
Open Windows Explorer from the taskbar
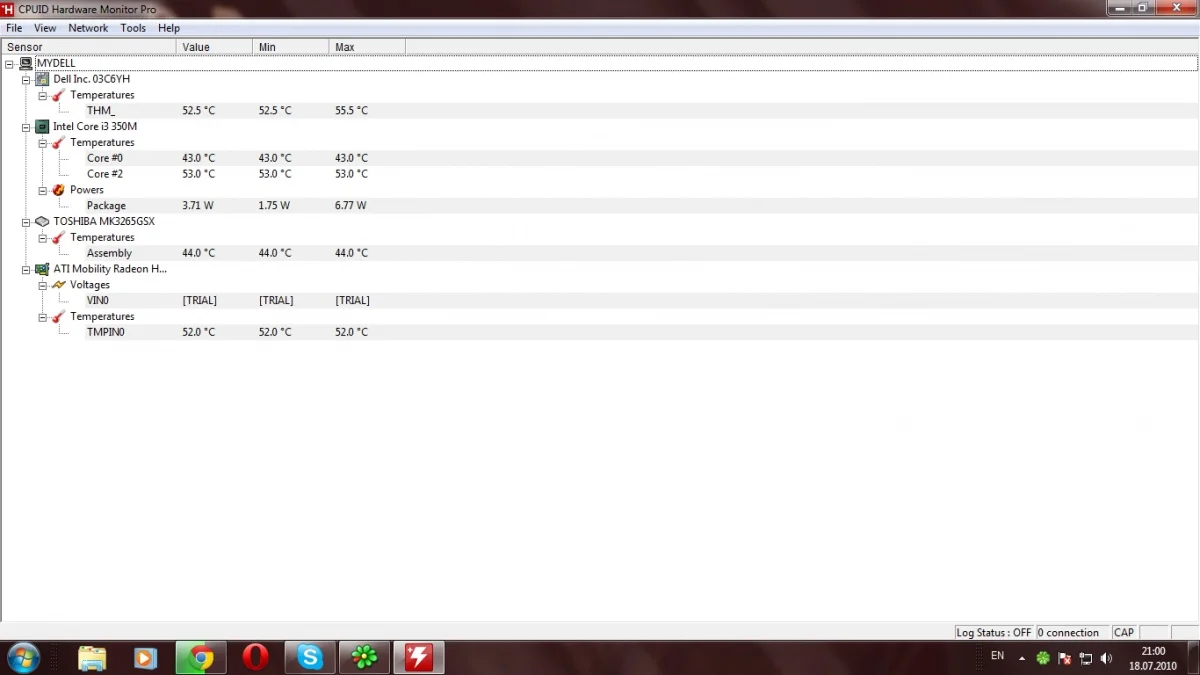[x=92, y=657]
